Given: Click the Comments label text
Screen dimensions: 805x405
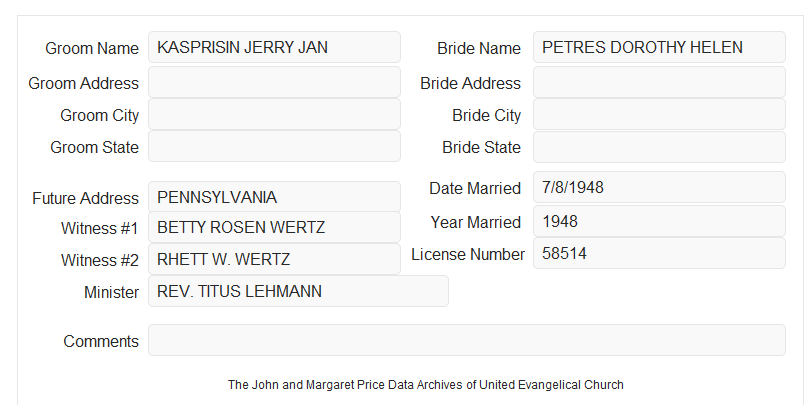Looking at the screenshot, I should (101, 341).
